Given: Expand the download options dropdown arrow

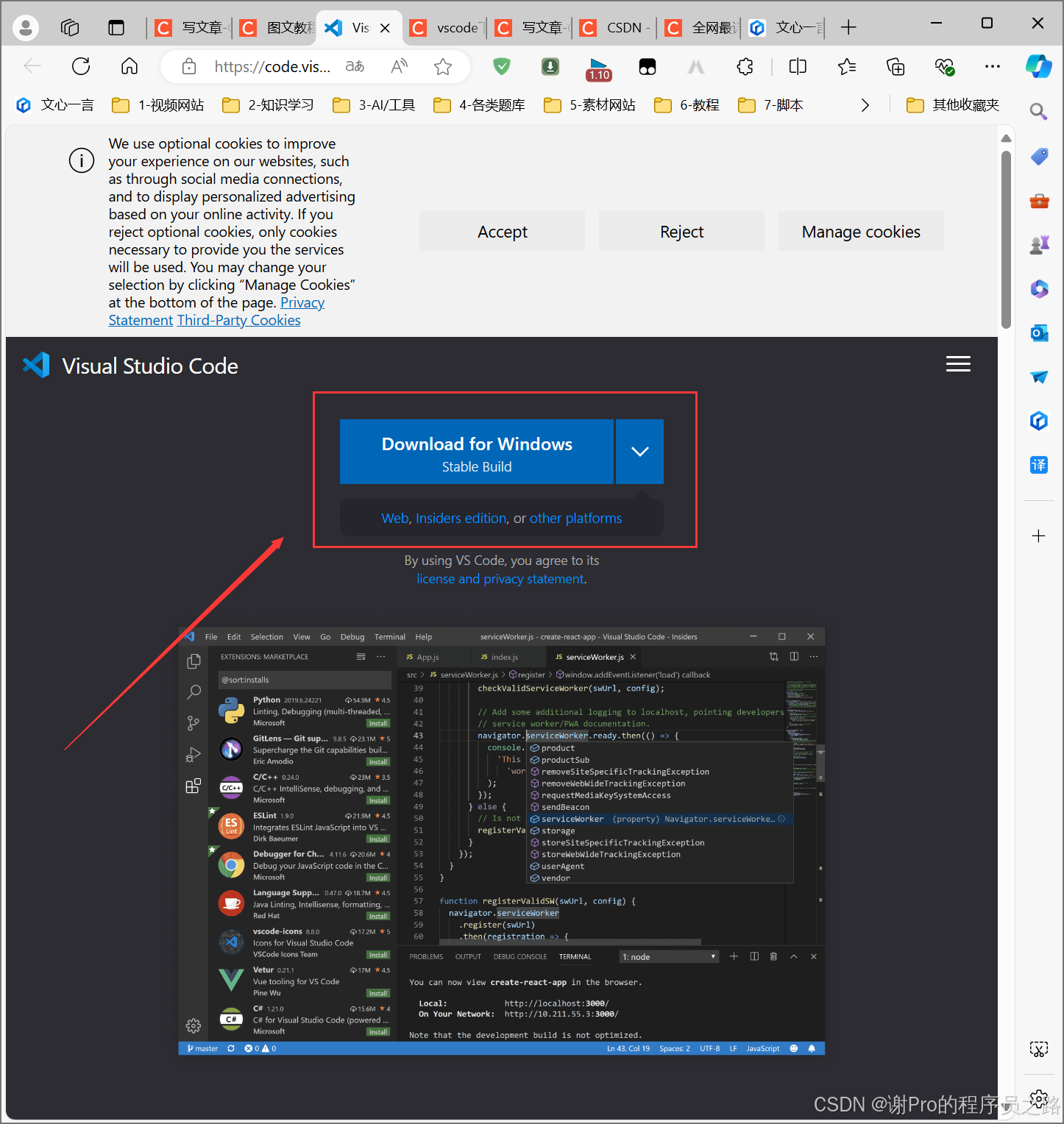Looking at the screenshot, I should pos(639,452).
